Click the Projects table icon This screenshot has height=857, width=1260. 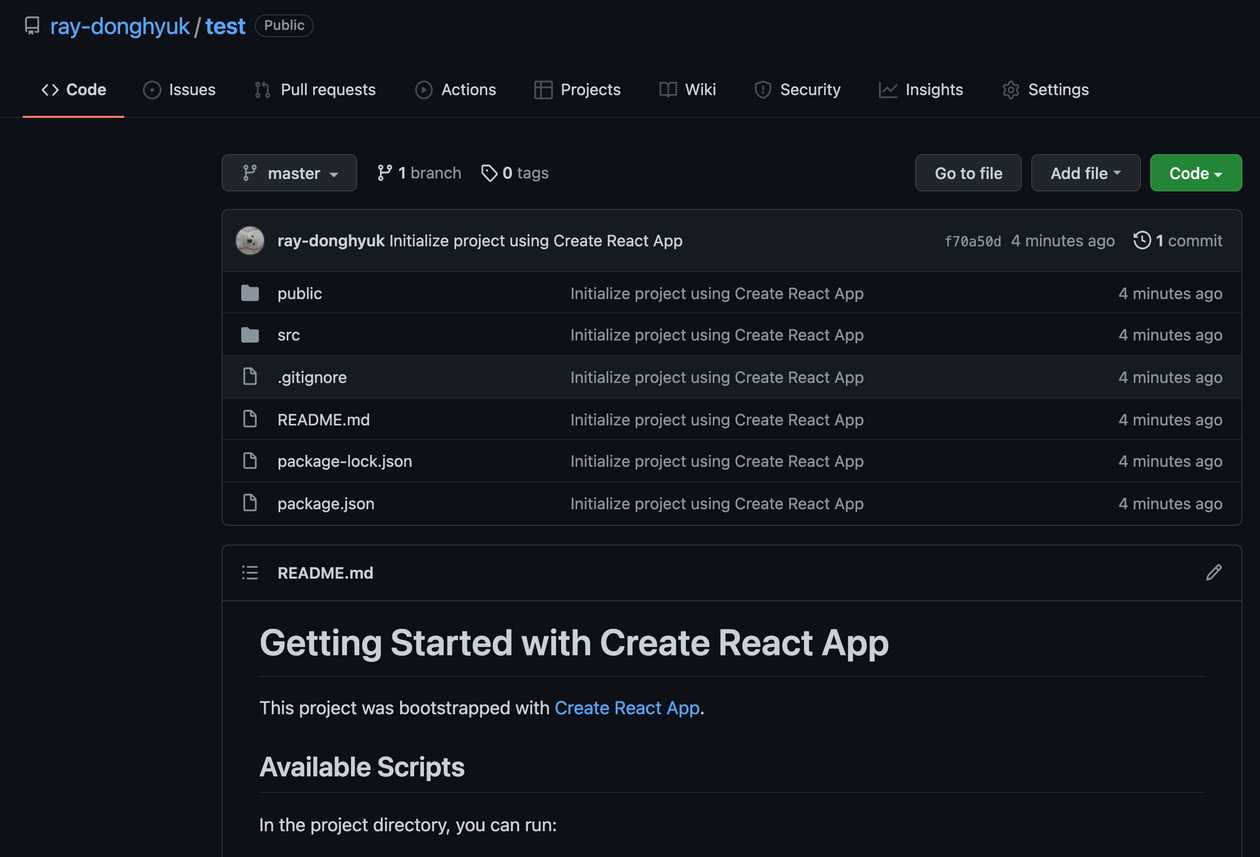coord(543,90)
